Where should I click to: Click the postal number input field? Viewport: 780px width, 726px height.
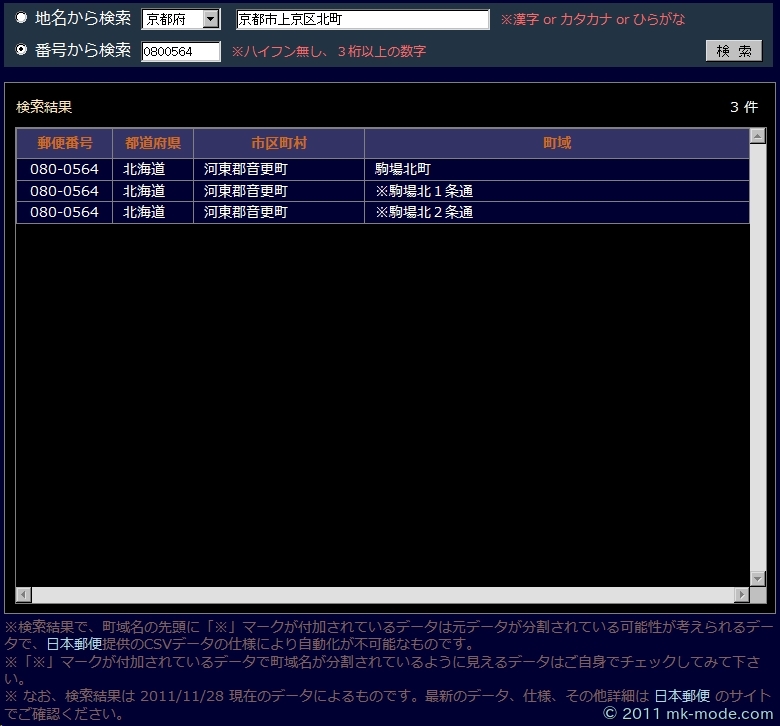181,51
